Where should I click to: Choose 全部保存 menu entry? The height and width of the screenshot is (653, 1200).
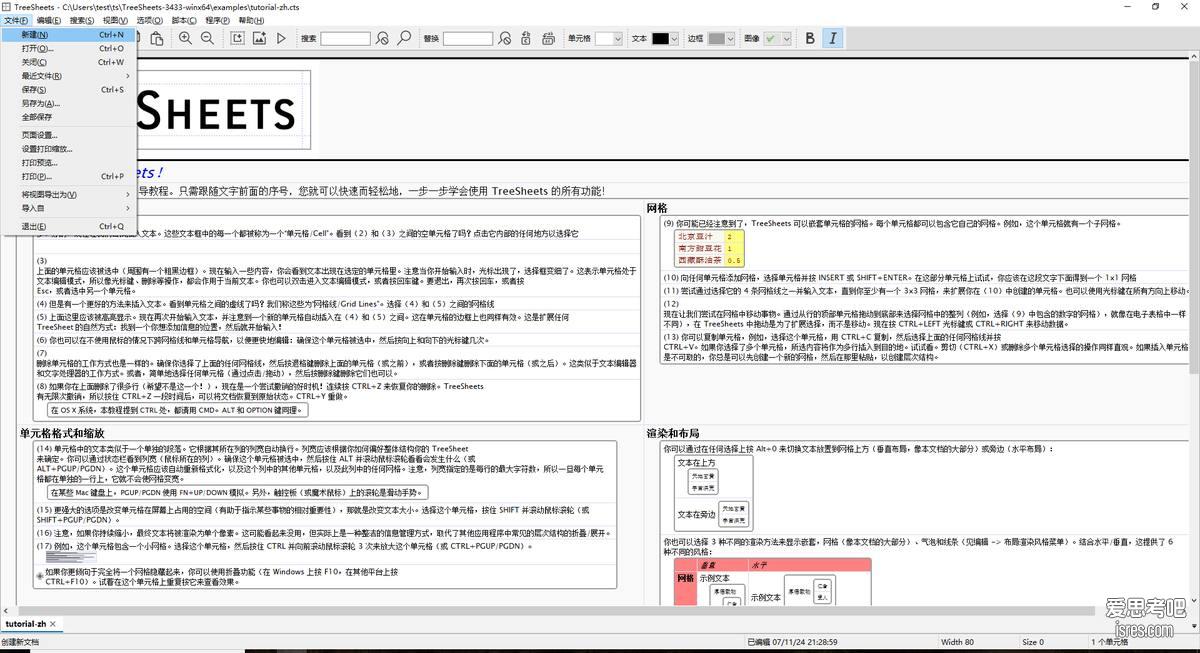point(69,117)
